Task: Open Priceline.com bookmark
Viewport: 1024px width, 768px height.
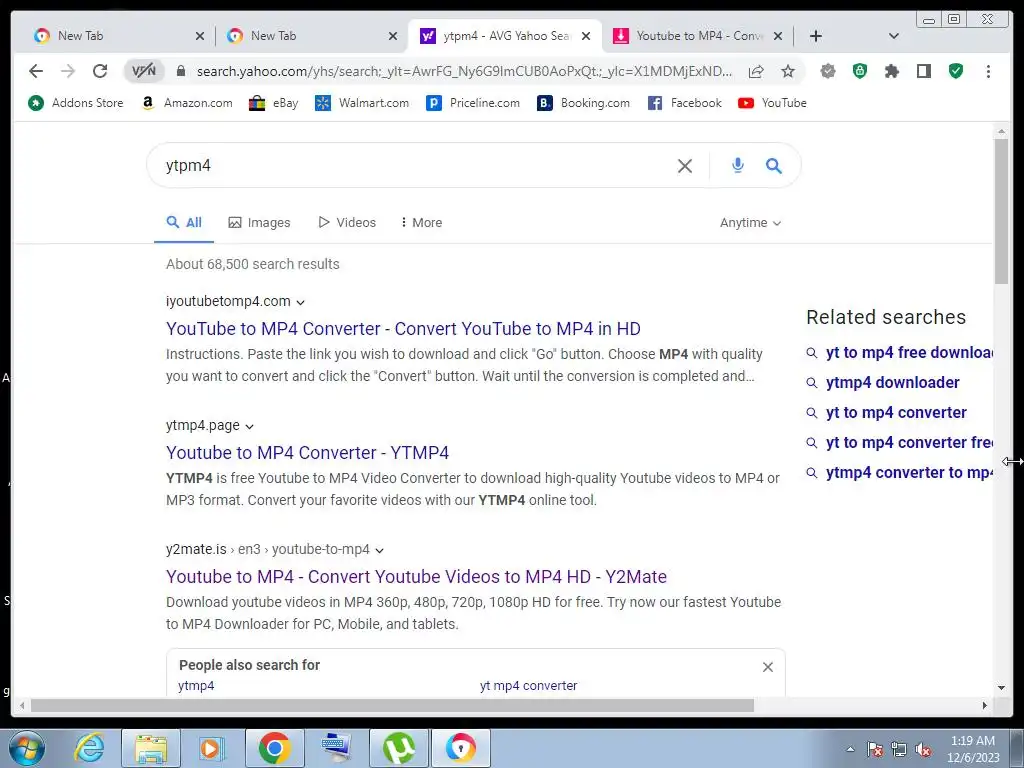Action: click(473, 103)
